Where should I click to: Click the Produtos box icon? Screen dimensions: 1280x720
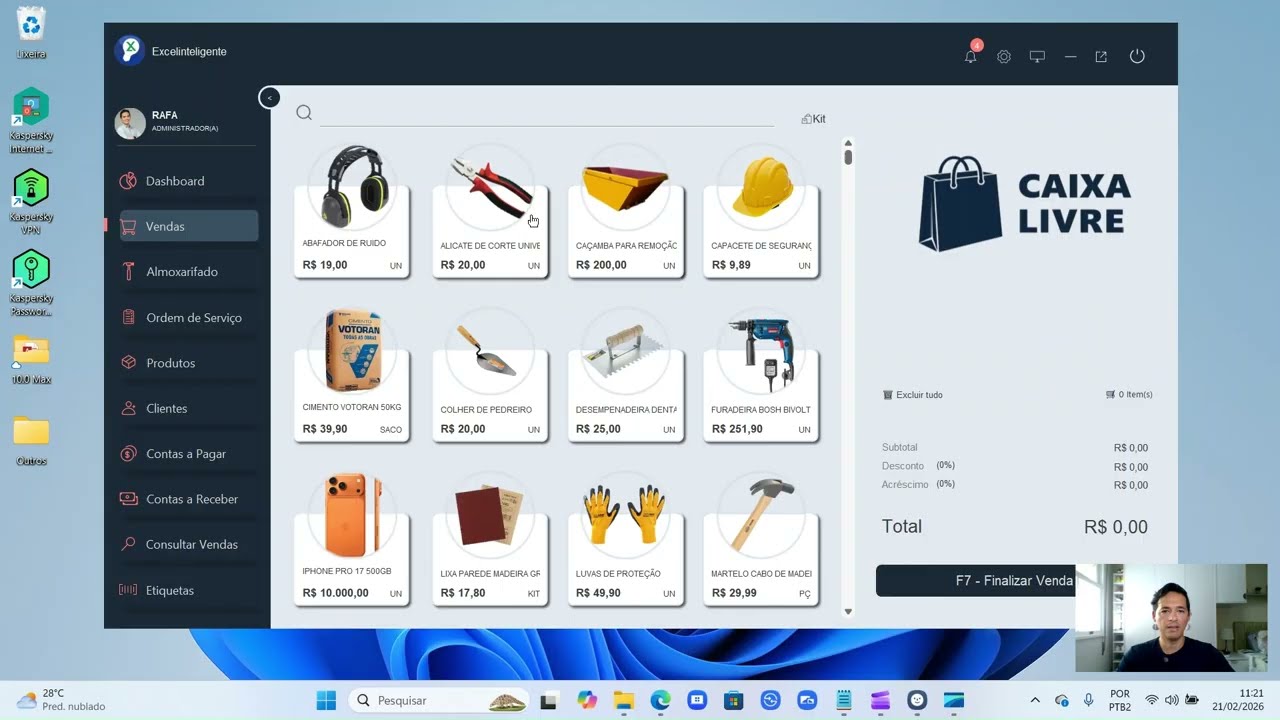[x=128, y=363]
